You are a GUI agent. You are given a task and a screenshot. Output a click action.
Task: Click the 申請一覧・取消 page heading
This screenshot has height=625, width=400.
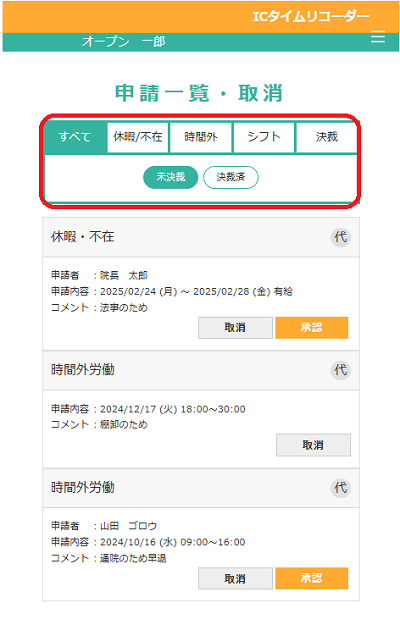[x=199, y=93]
